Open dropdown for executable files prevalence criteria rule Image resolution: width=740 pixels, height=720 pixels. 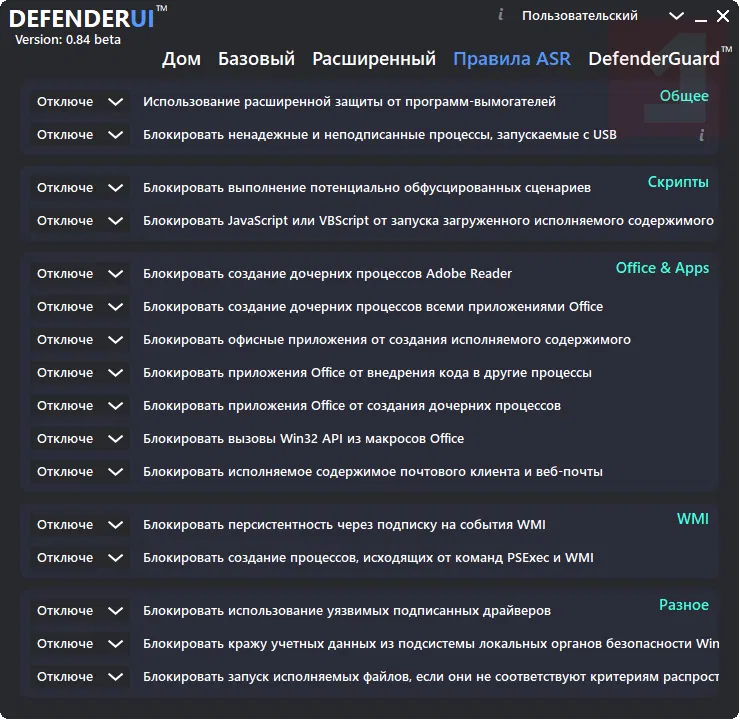(x=80, y=677)
